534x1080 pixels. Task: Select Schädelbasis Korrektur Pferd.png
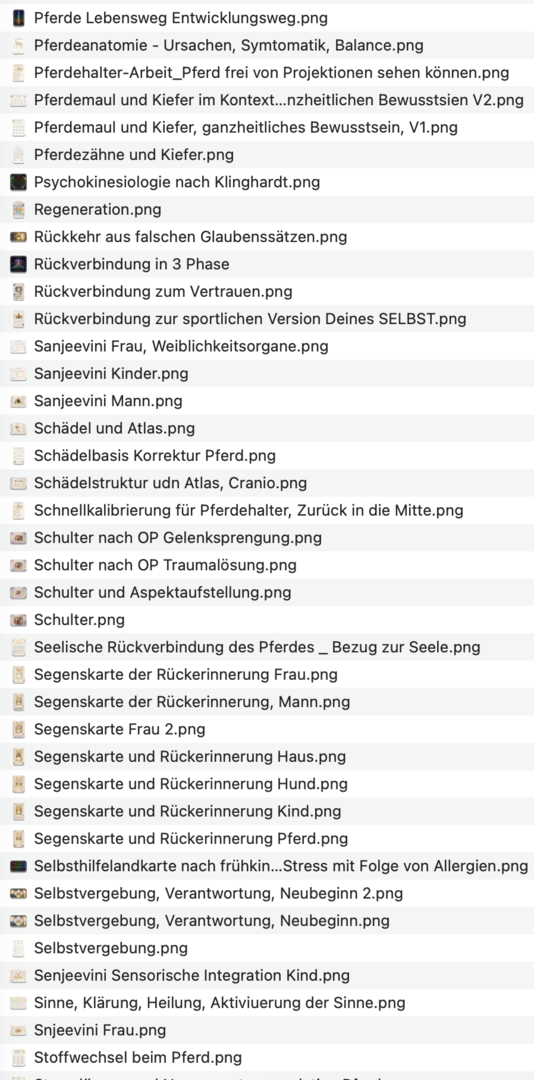[x=267, y=456]
